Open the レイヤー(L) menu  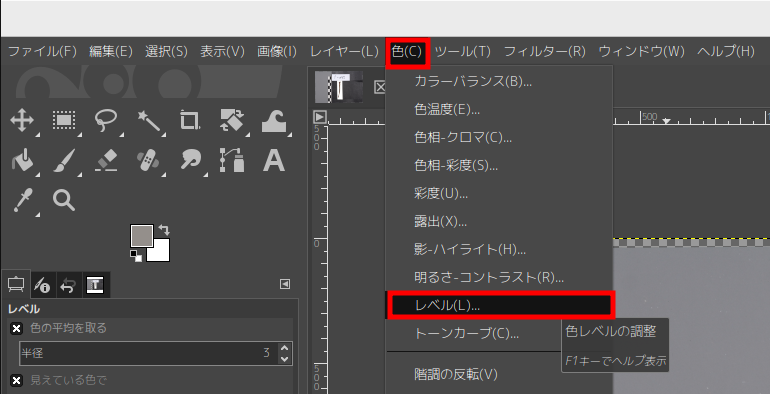point(344,51)
